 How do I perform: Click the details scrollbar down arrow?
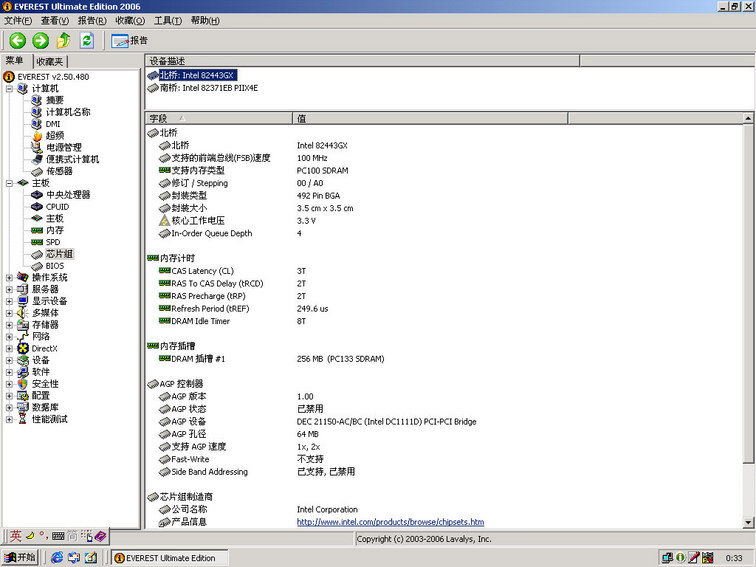coord(748,522)
